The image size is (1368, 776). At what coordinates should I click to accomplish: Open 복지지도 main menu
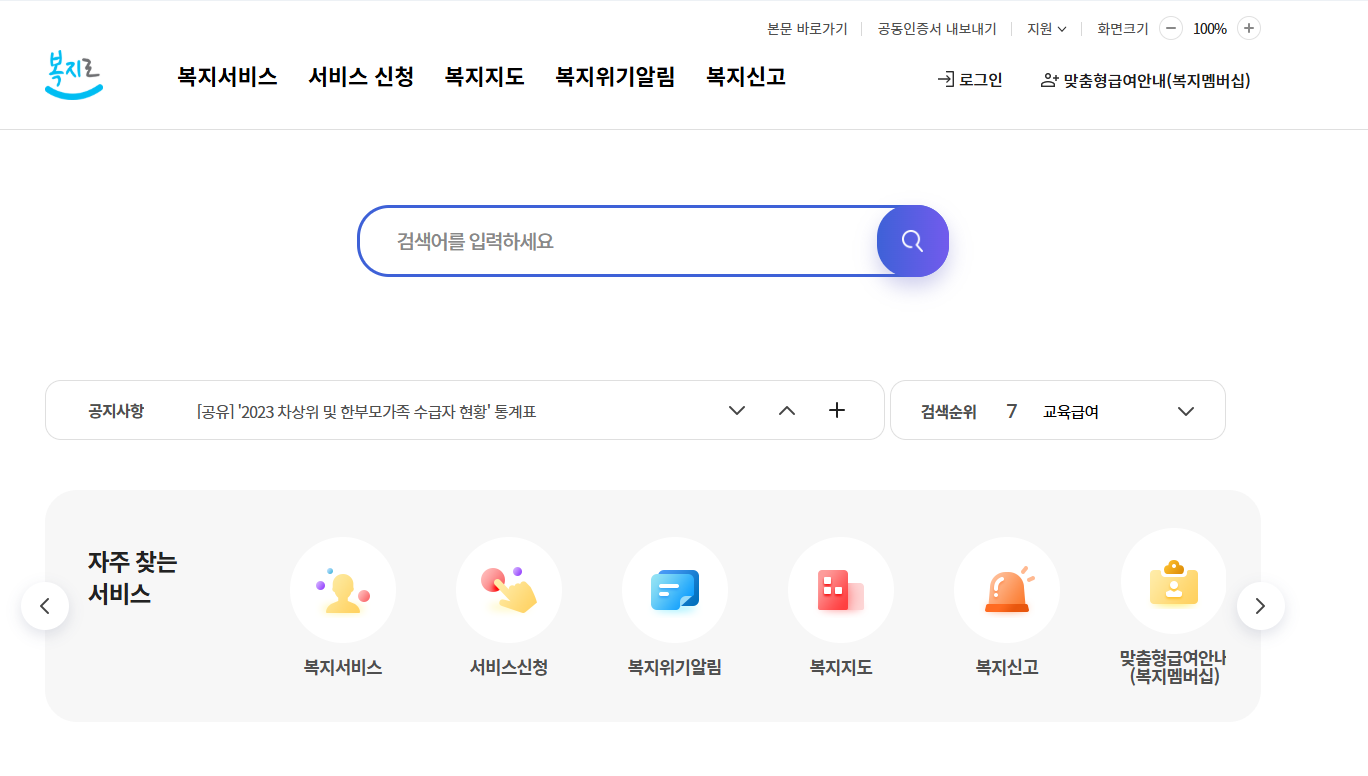485,76
